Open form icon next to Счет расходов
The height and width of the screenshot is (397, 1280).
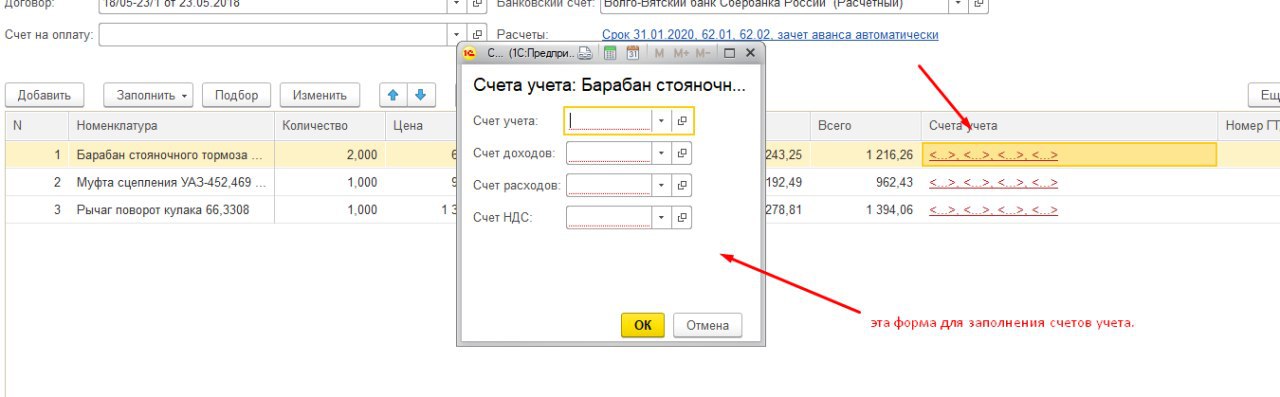(682, 185)
